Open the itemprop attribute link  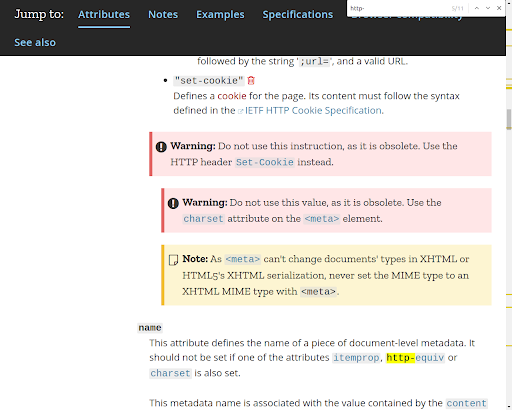click(x=356, y=358)
